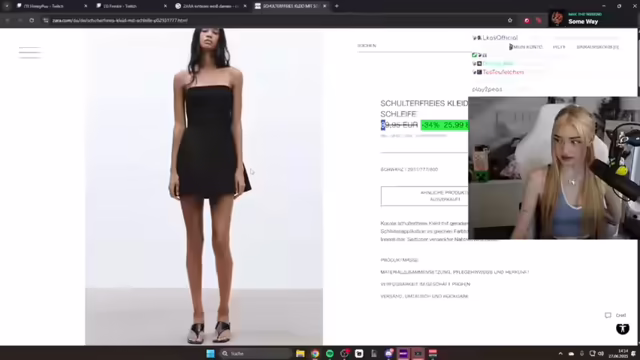The height and width of the screenshot is (360, 640).
Task: Open the Chat support icon
Action: (x=616, y=315)
